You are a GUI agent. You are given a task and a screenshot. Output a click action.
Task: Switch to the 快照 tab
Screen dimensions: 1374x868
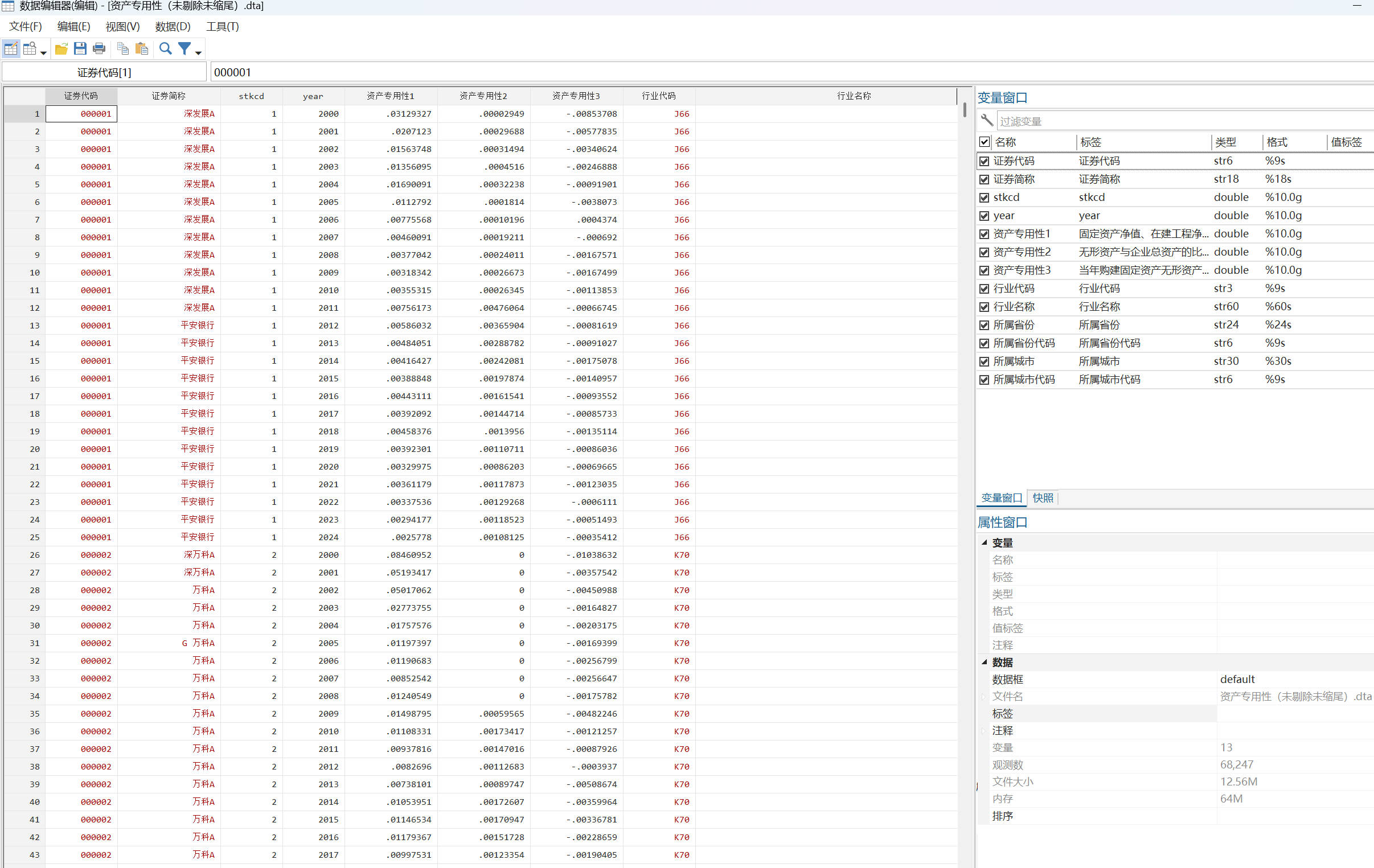coord(1043,498)
